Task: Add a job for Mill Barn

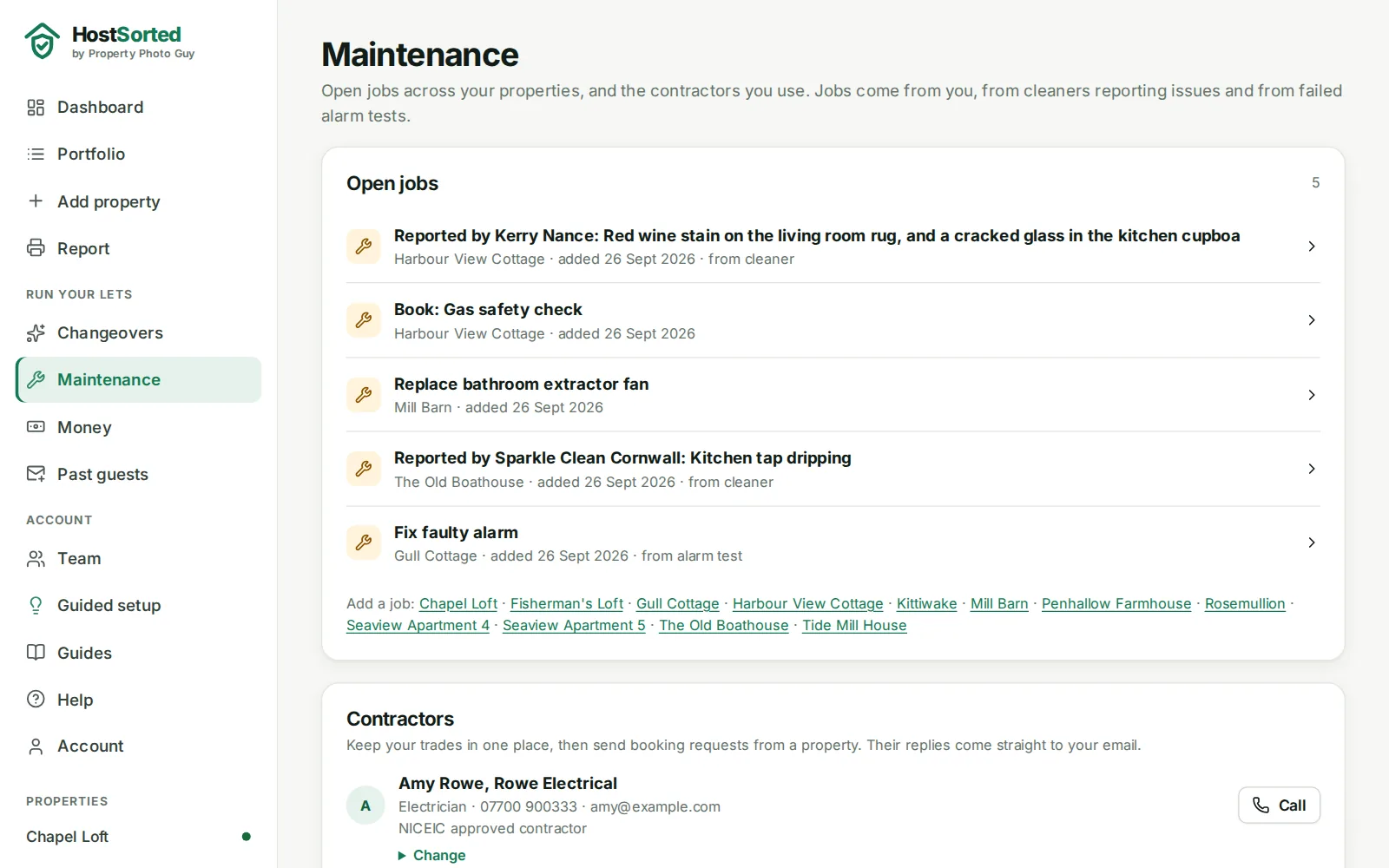Action: click(x=999, y=603)
